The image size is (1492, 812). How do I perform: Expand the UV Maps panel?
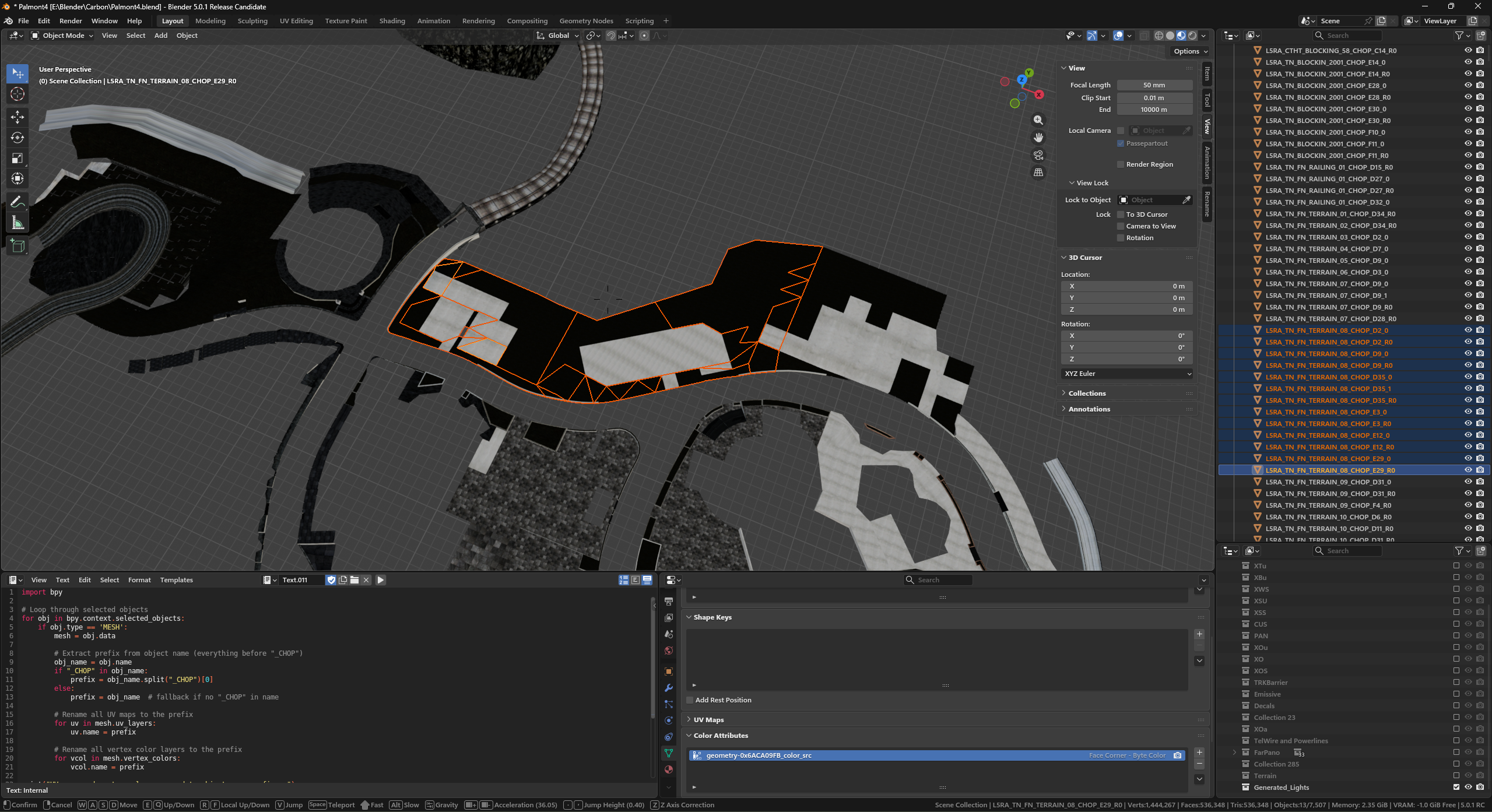708,720
